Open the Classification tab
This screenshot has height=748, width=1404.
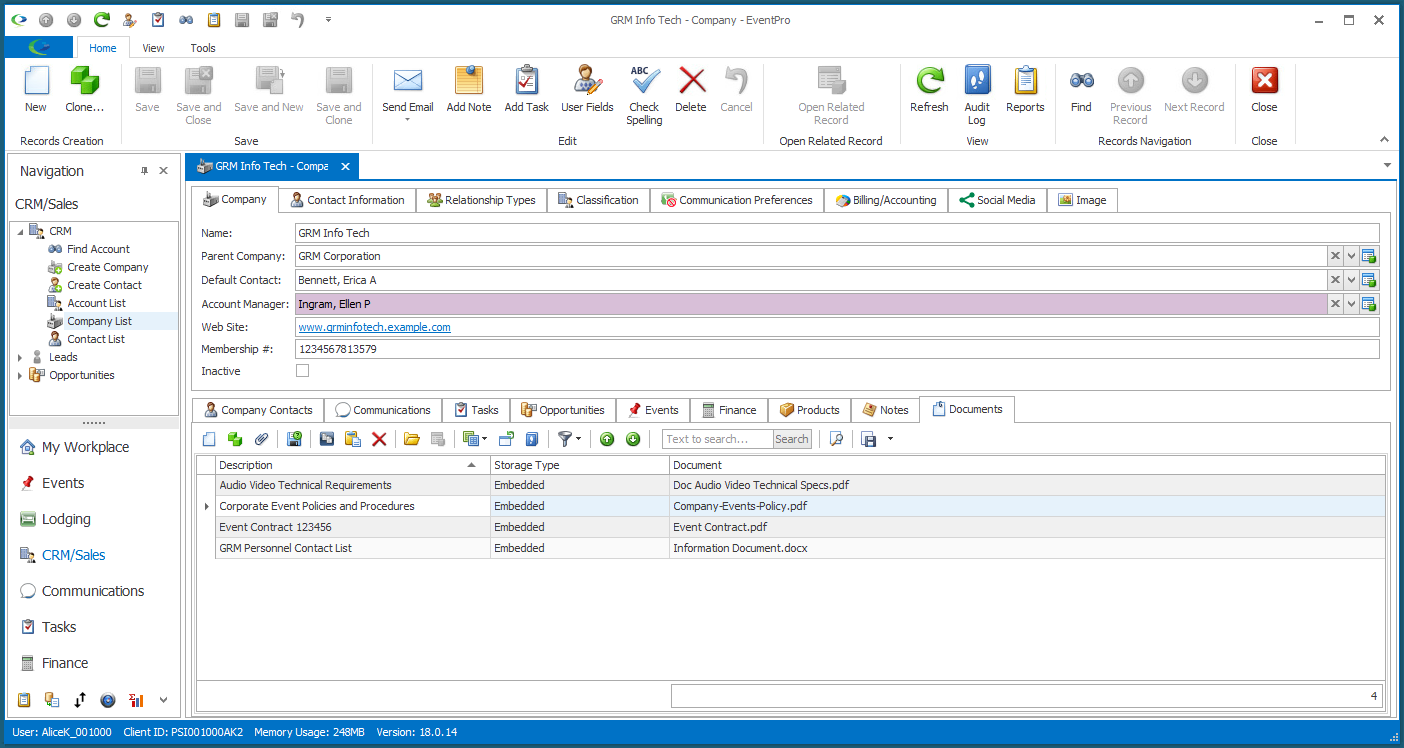pyautogui.click(x=598, y=200)
